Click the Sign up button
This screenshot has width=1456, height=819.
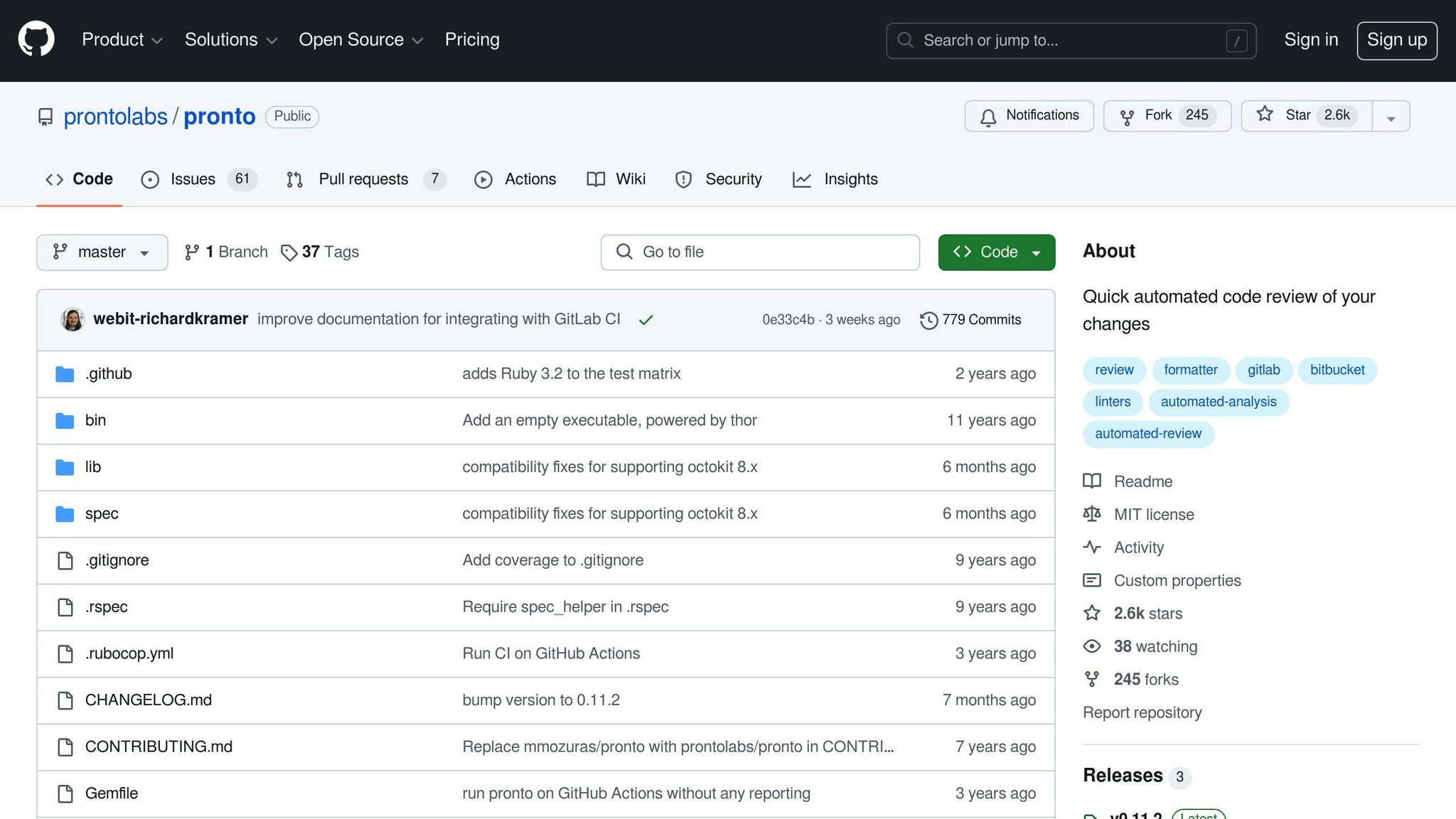tap(1396, 41)
